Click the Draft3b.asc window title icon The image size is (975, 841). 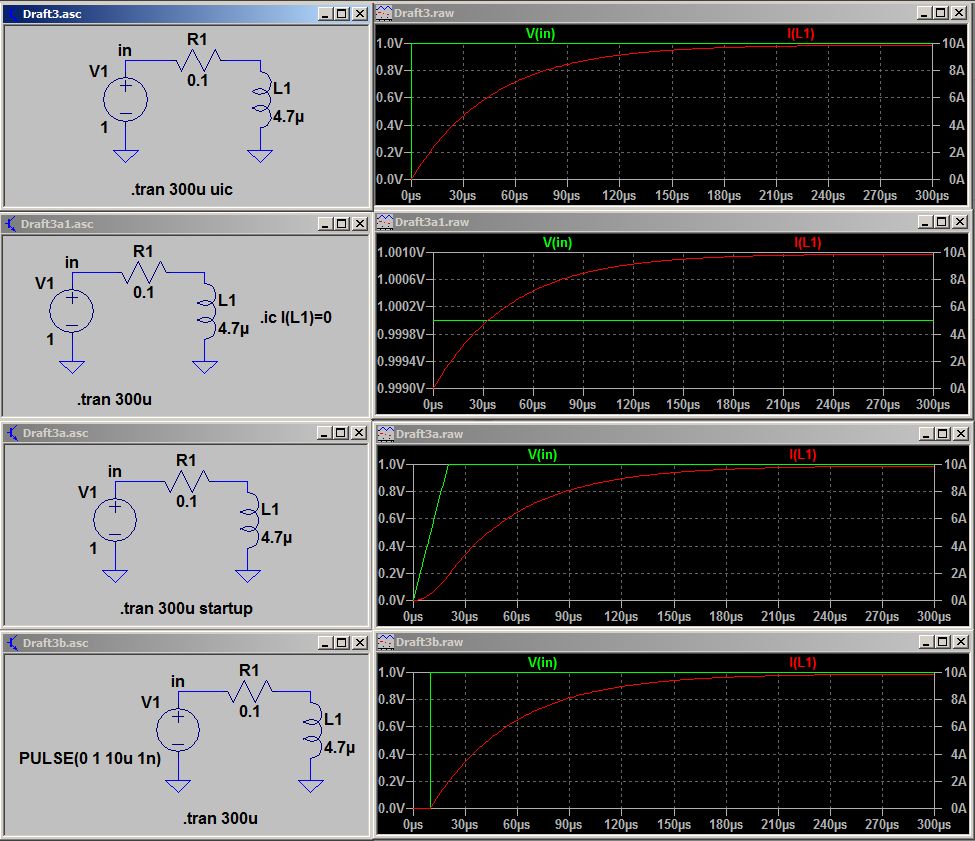pos(12,643)
